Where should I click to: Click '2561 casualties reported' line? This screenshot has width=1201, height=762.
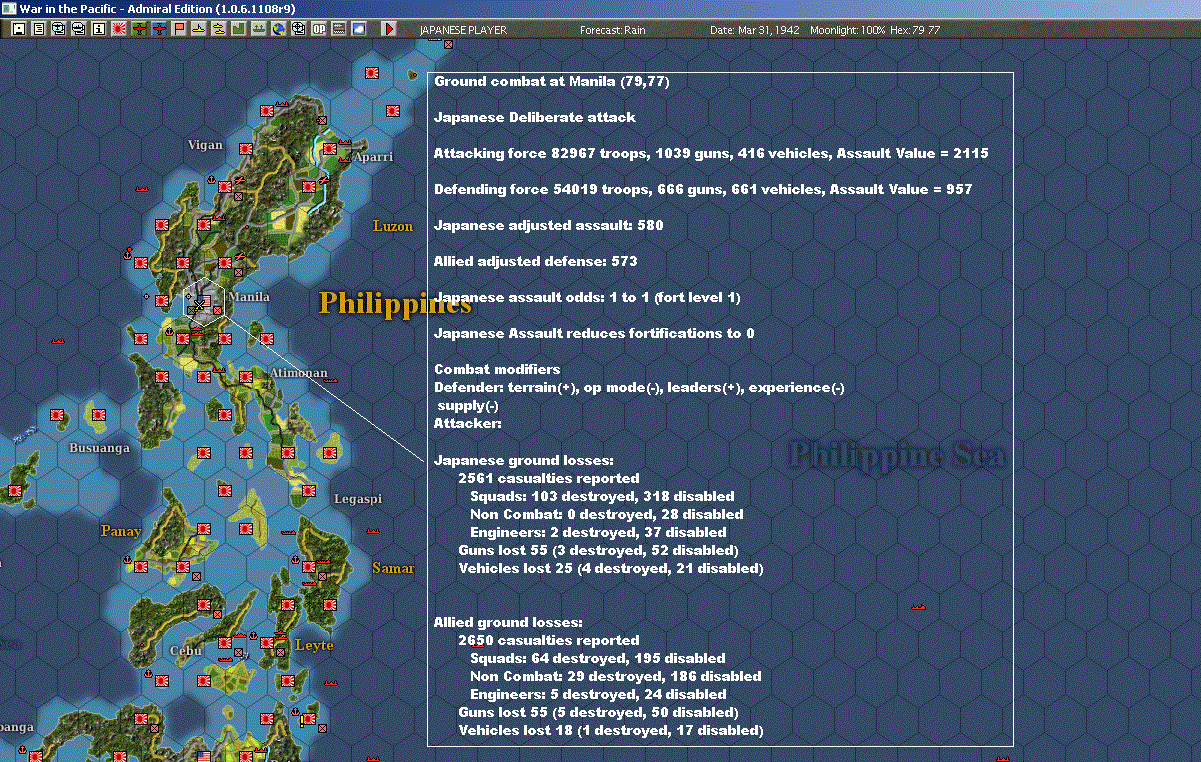[x=549, y=478]
